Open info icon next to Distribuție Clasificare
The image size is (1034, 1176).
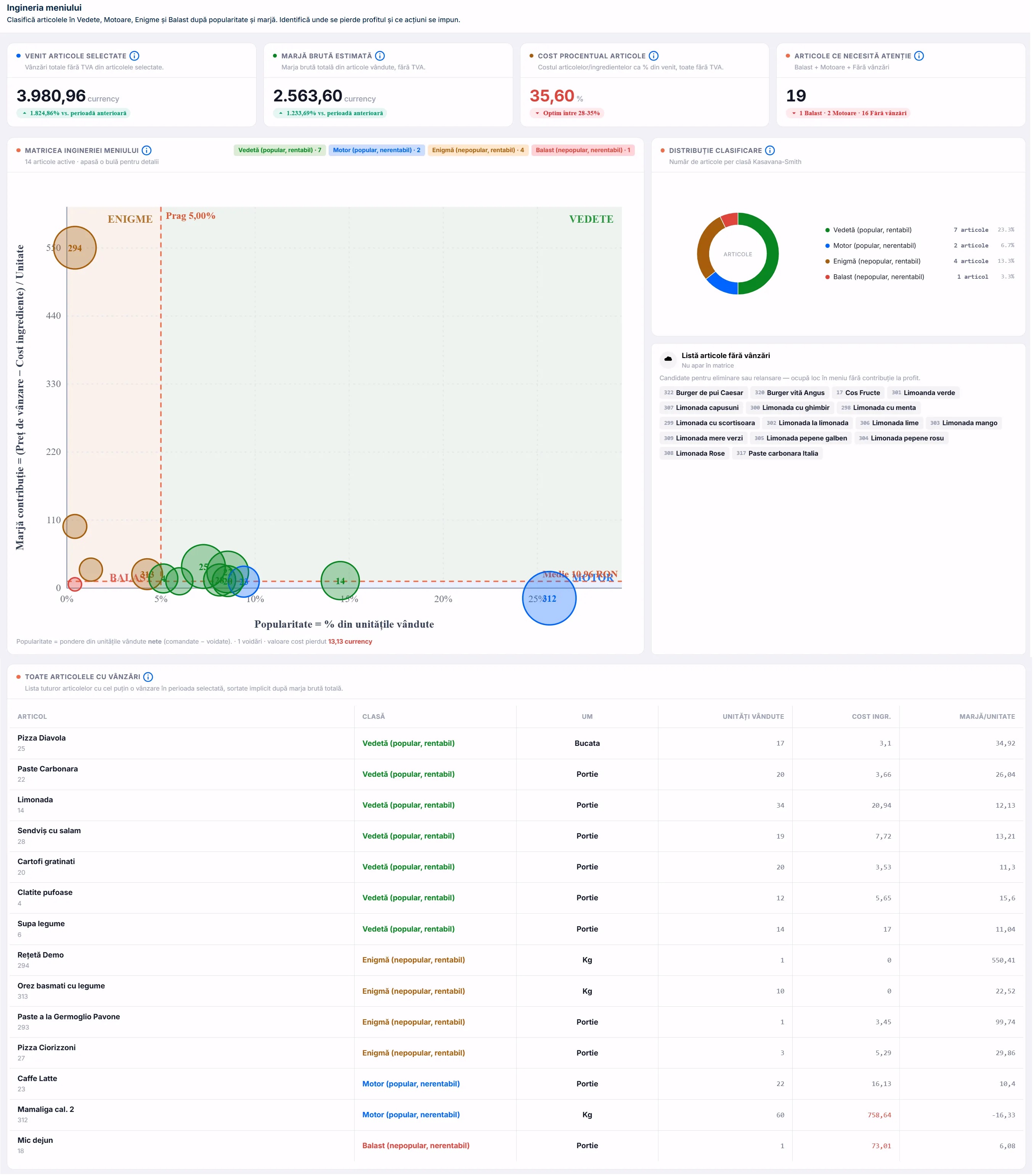pos(770,150)
